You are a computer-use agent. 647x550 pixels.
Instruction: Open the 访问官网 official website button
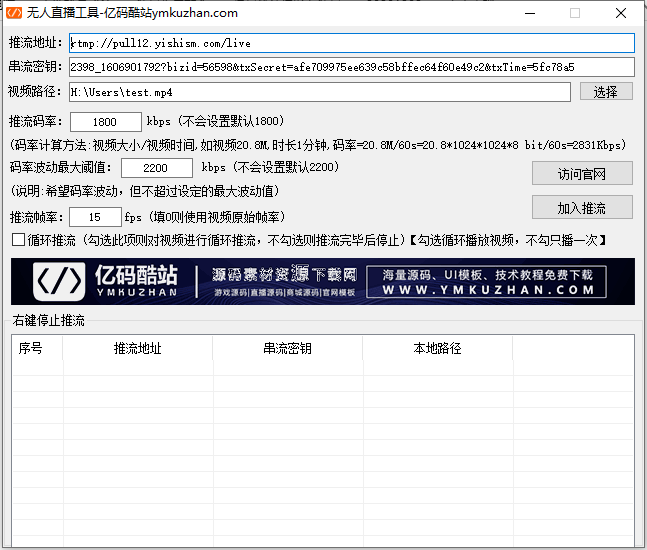(x=582, y=173)
